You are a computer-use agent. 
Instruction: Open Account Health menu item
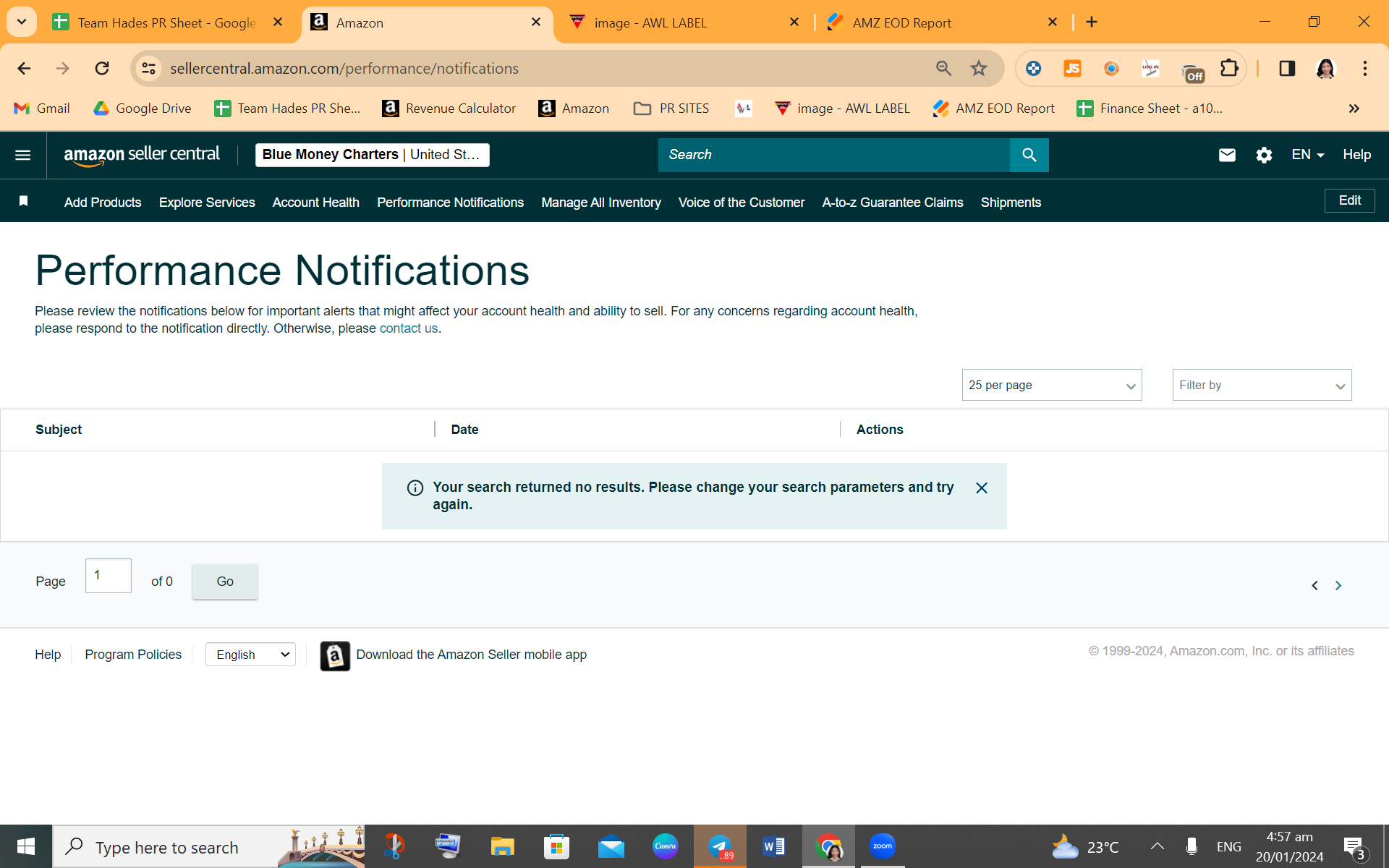click(315, 203)
